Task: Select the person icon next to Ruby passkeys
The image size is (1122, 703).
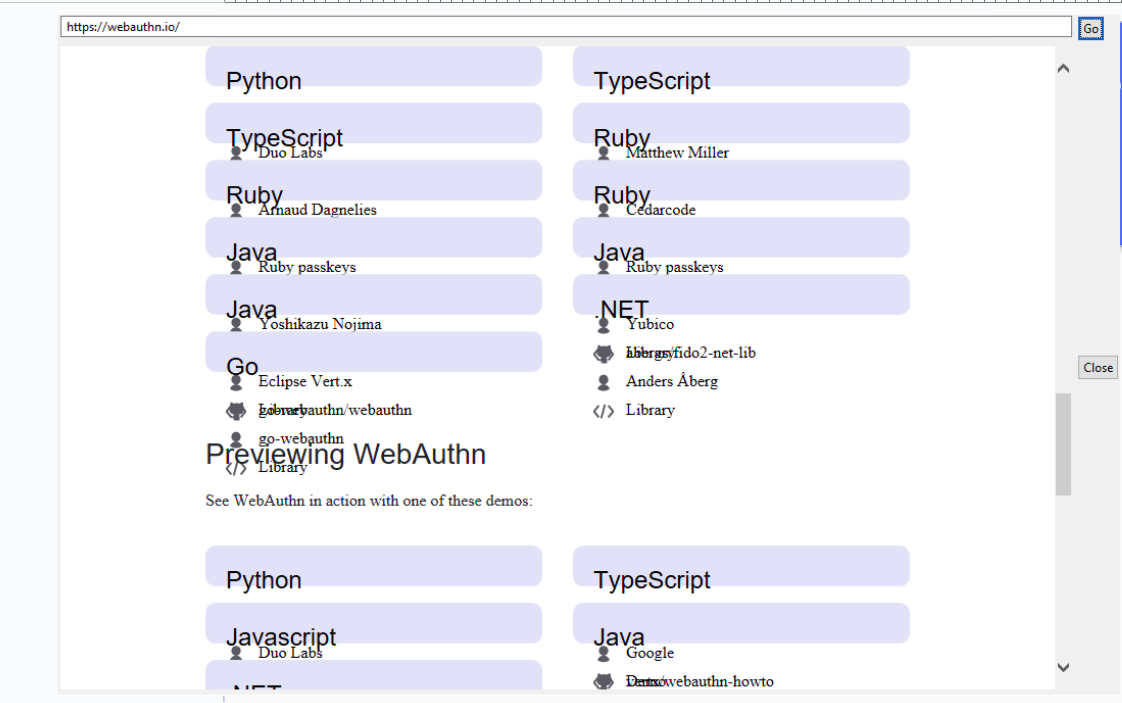Action: click(236, 266)
